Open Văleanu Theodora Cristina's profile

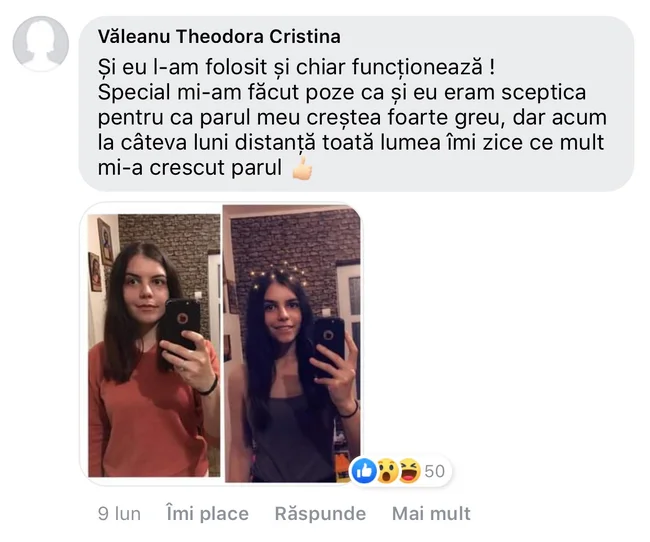219,36
